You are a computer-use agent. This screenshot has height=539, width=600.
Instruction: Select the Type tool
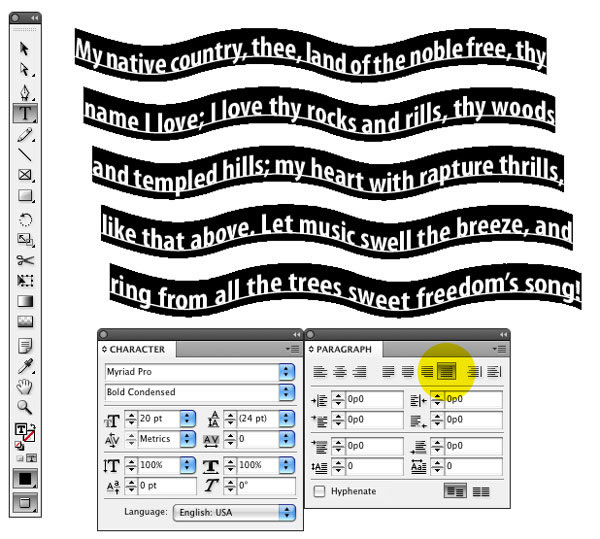[25, 113]
